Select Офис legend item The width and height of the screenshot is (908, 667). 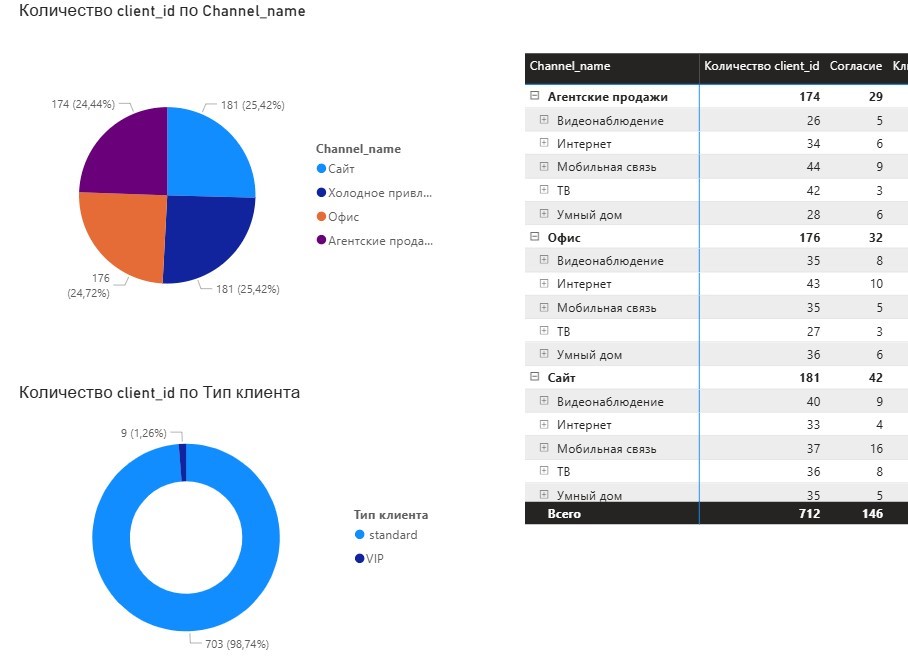[343, 217]
